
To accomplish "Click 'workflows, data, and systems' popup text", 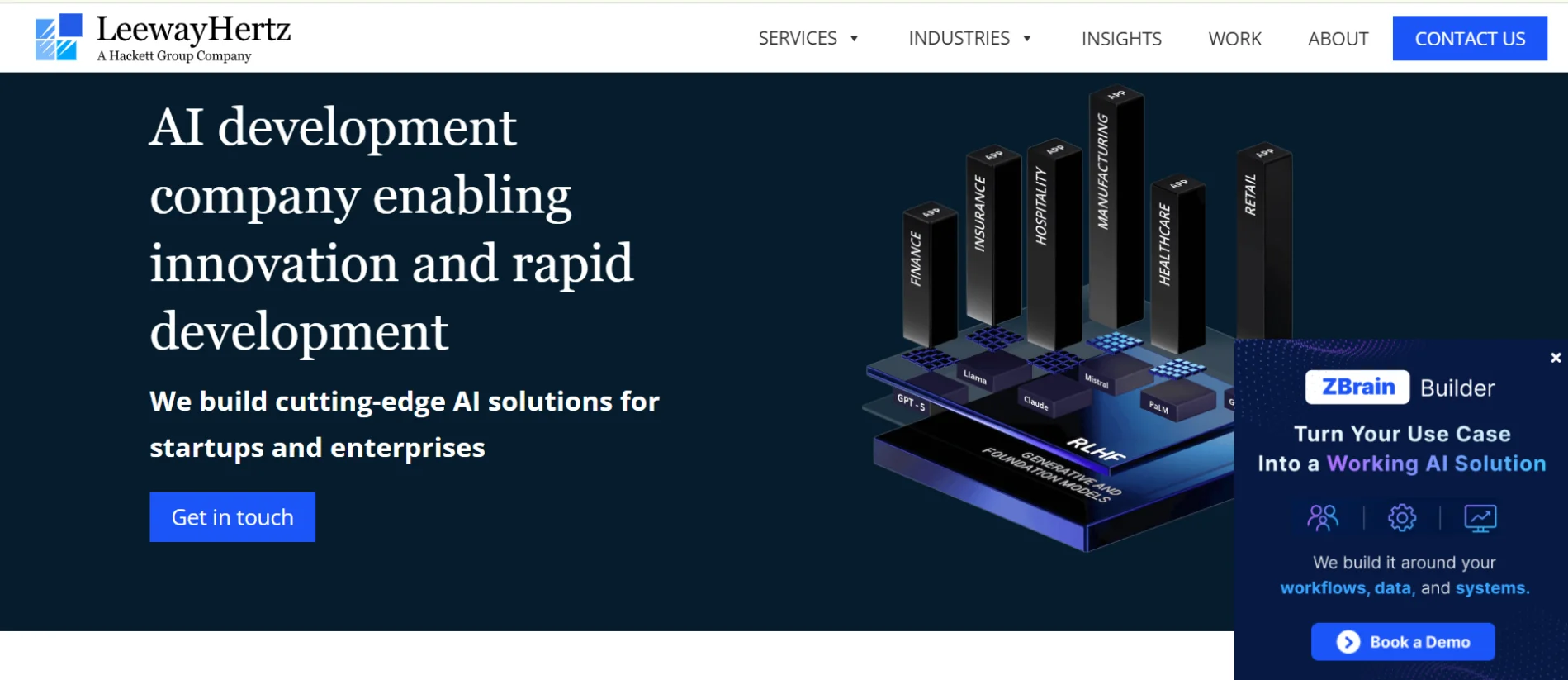I will click(1405, 588).
